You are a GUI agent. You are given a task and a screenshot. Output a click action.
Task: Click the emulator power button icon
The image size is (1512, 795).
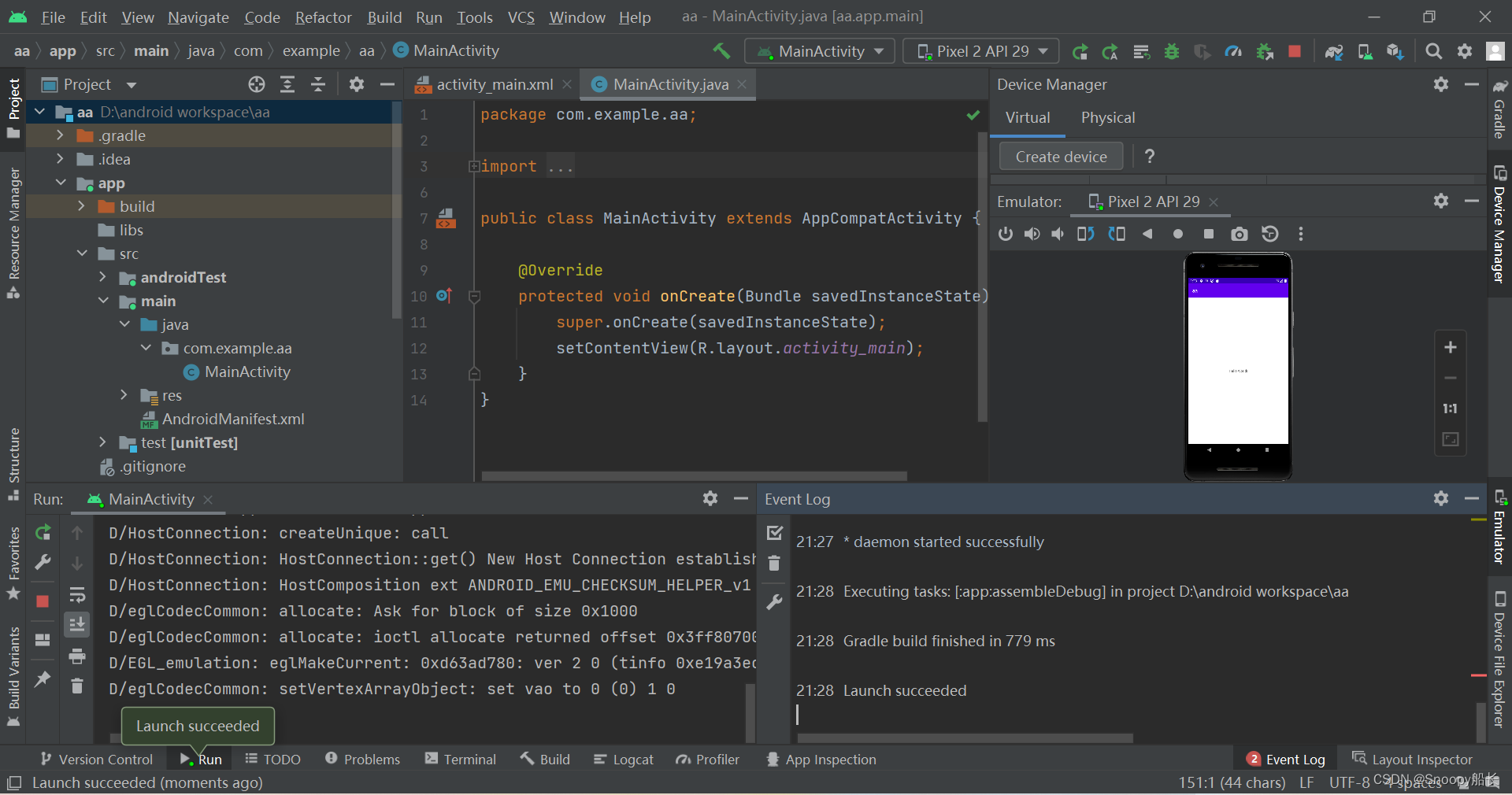pyautogui.click(x=1006, y=234)
